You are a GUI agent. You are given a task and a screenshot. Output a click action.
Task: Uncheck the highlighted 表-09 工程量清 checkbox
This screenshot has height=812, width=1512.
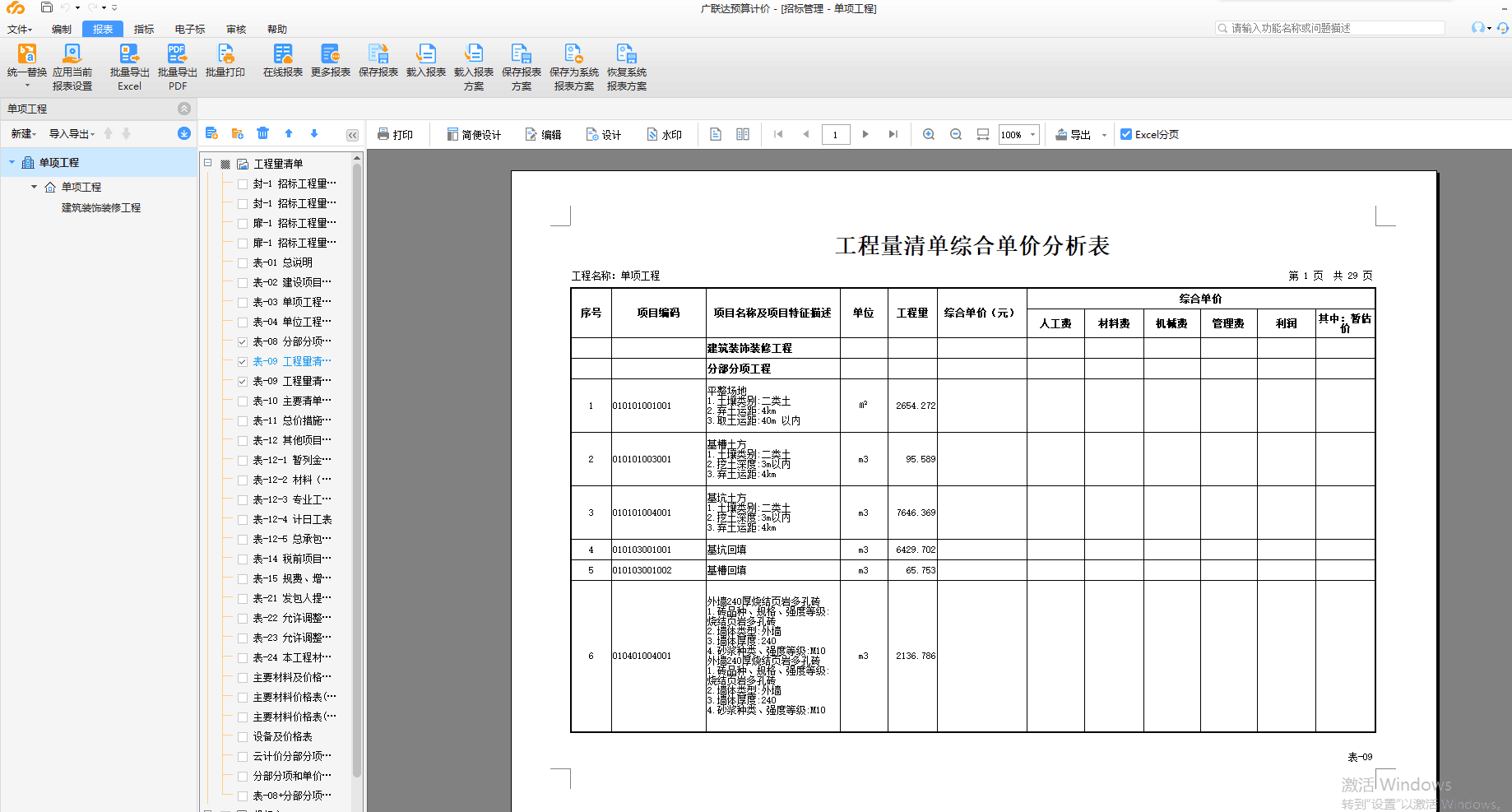(x=243, y=361)
